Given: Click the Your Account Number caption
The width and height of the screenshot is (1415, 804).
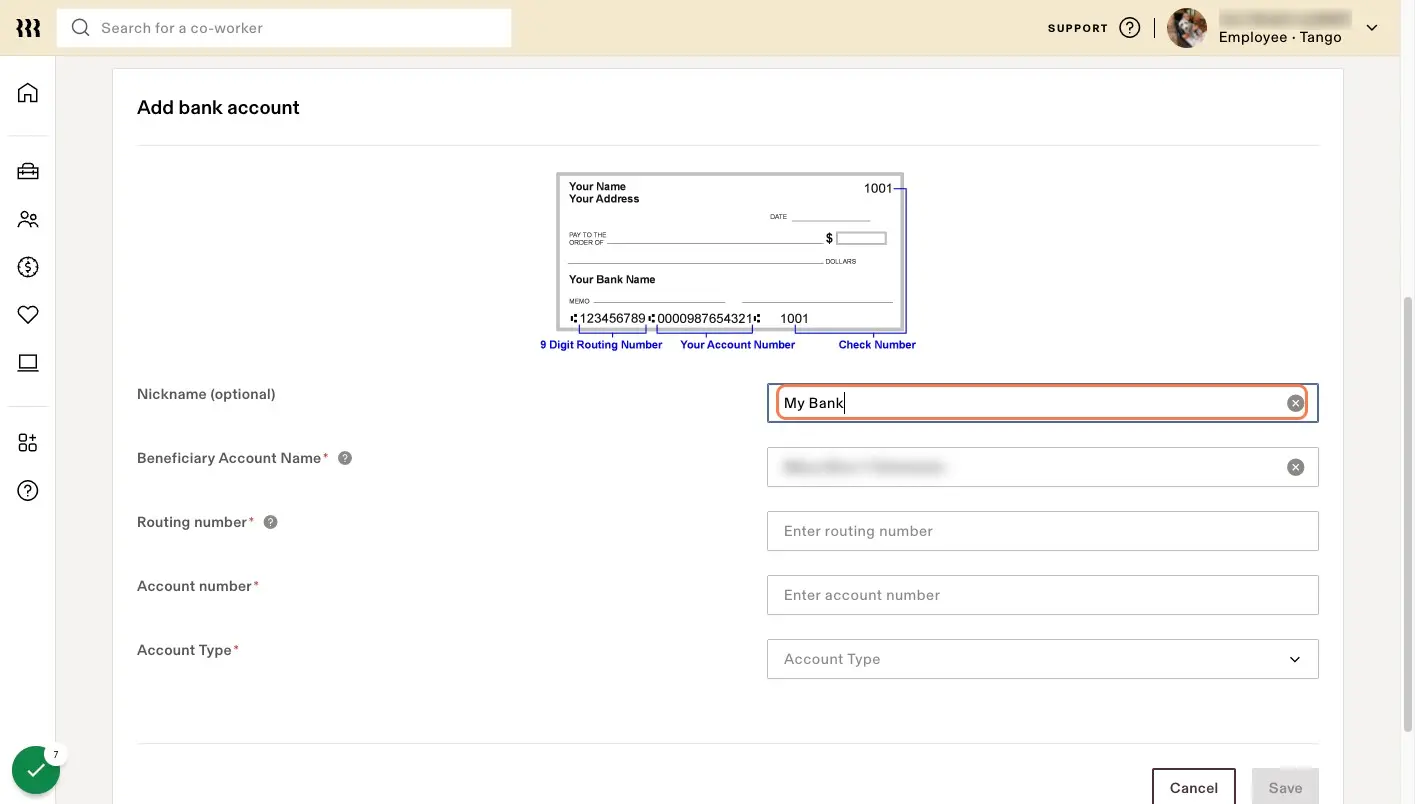Looking at the screenshot, I should [738, 344].
